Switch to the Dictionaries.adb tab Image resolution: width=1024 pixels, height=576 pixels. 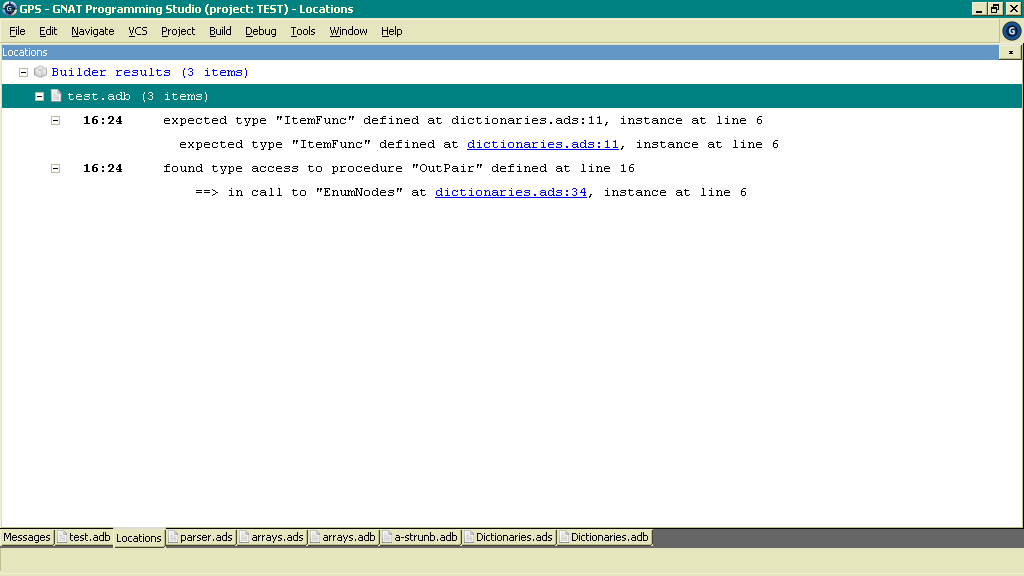604,537
